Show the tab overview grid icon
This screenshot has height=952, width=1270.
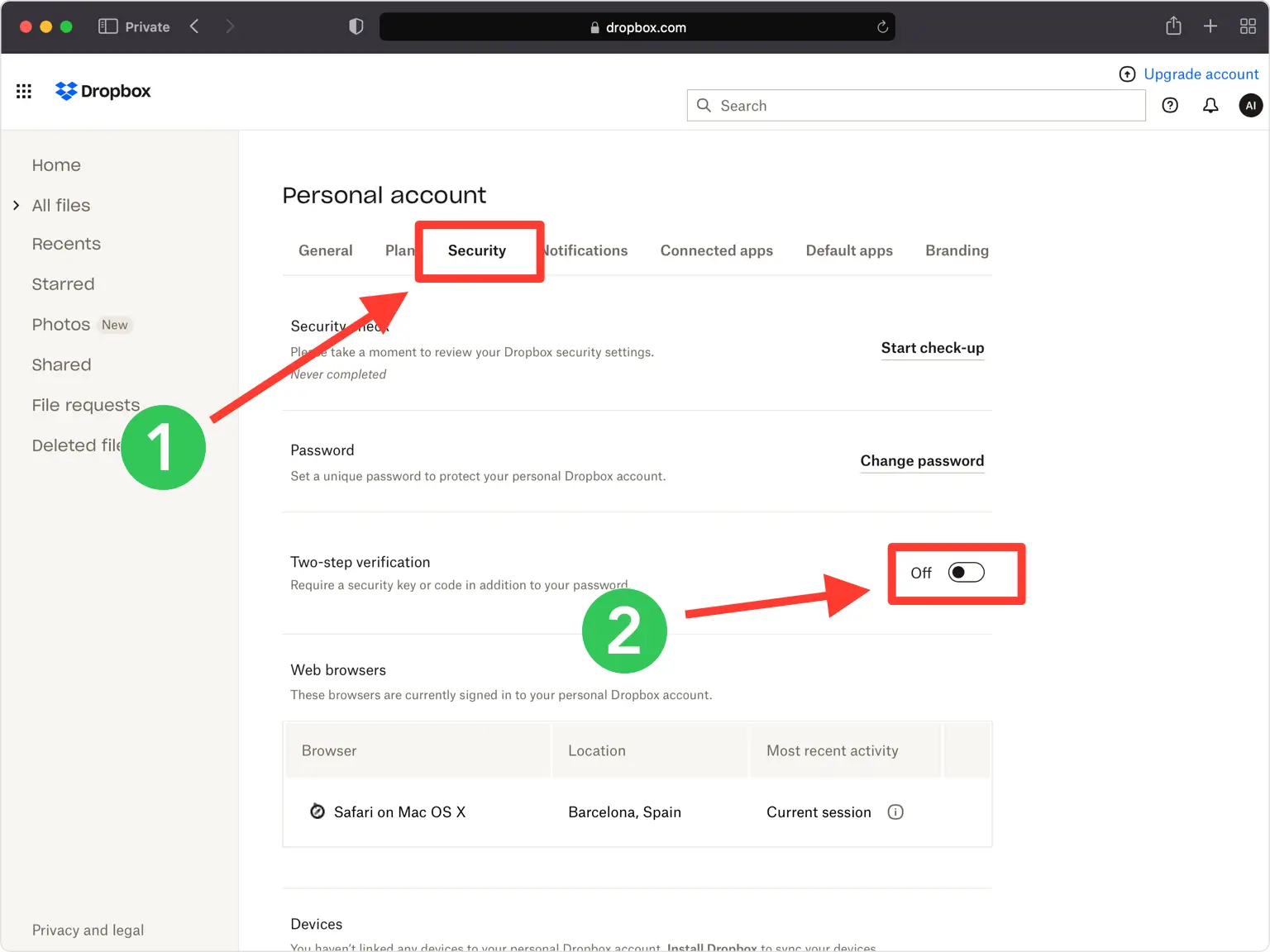tap(1248, 26)
